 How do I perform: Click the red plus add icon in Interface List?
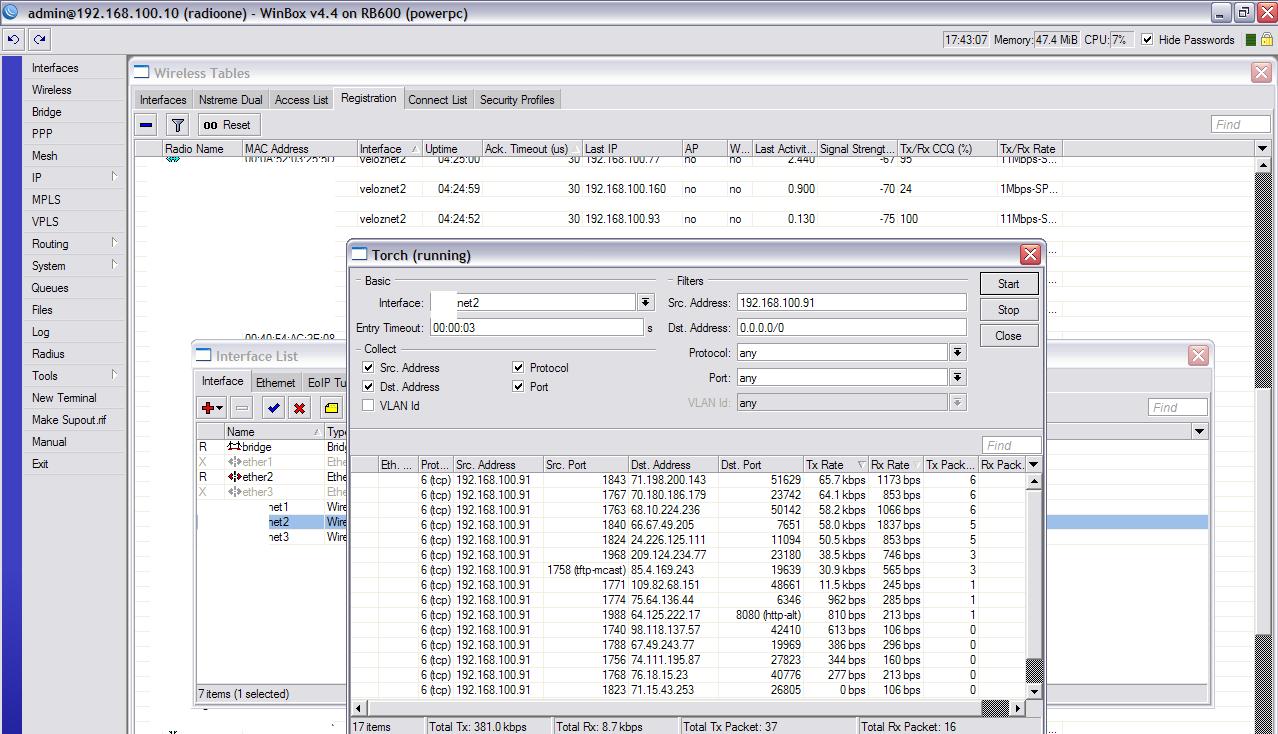[x=210, y=408]
